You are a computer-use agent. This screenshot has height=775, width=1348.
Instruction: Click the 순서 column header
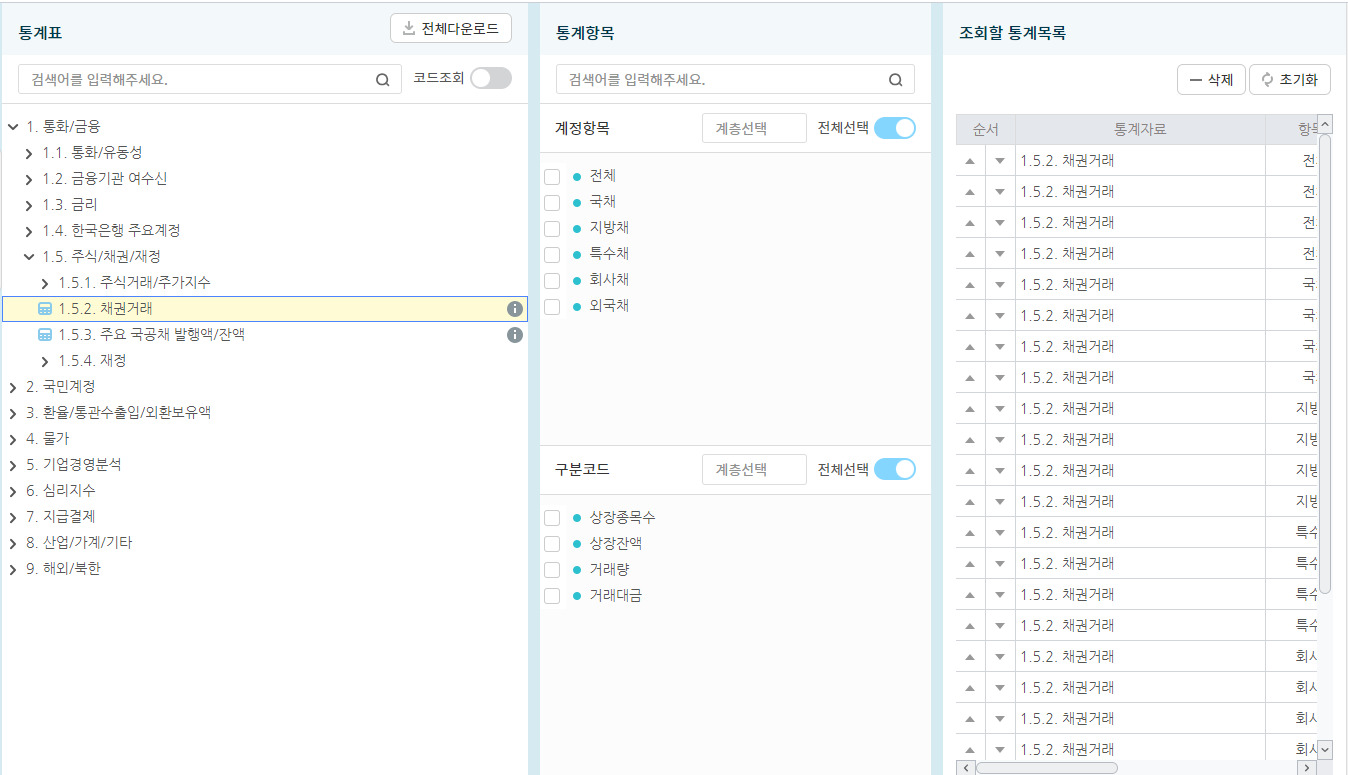click(x=986, y=129)
